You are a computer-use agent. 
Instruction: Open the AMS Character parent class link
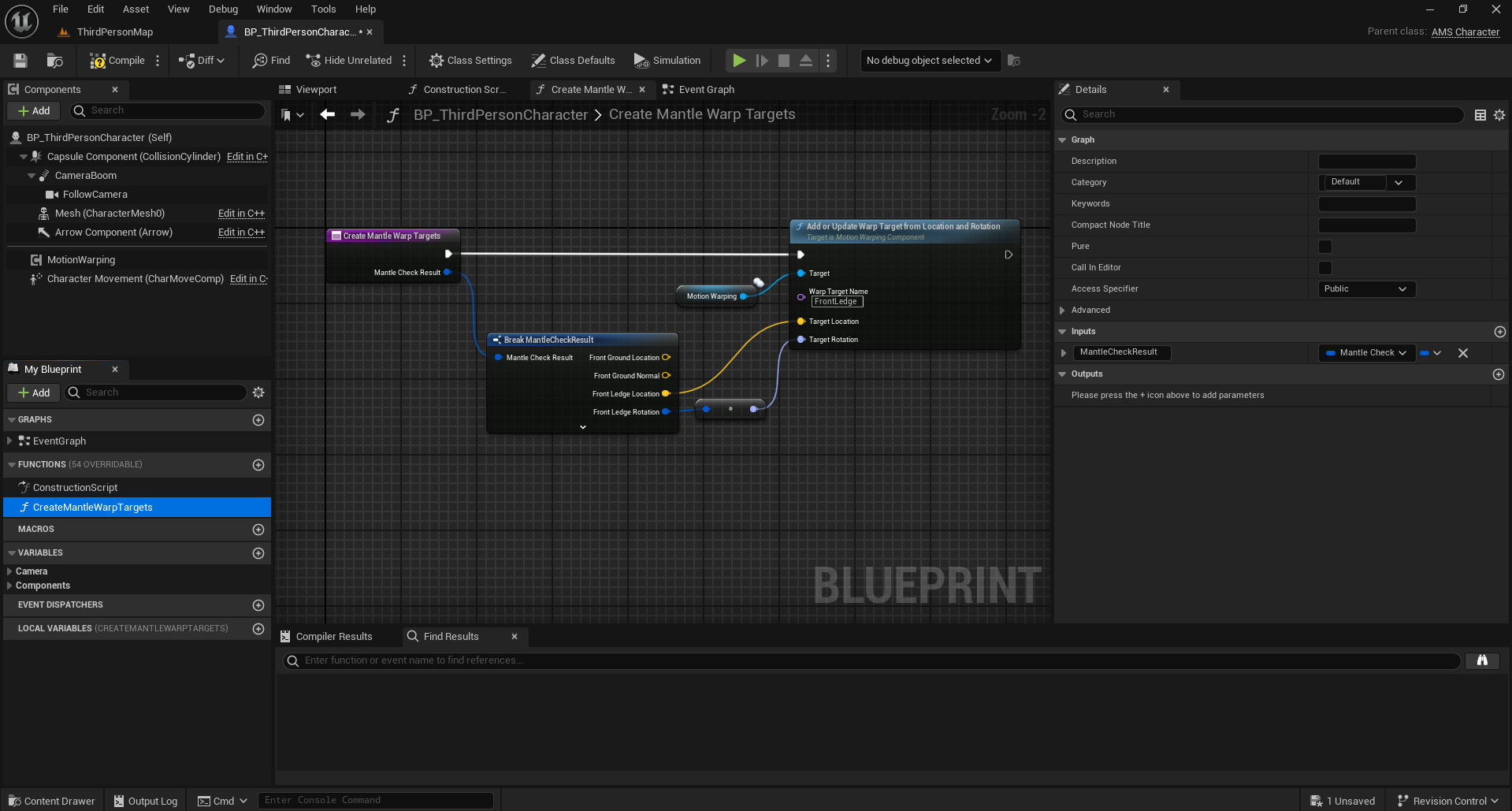(x=1465, y=32)
